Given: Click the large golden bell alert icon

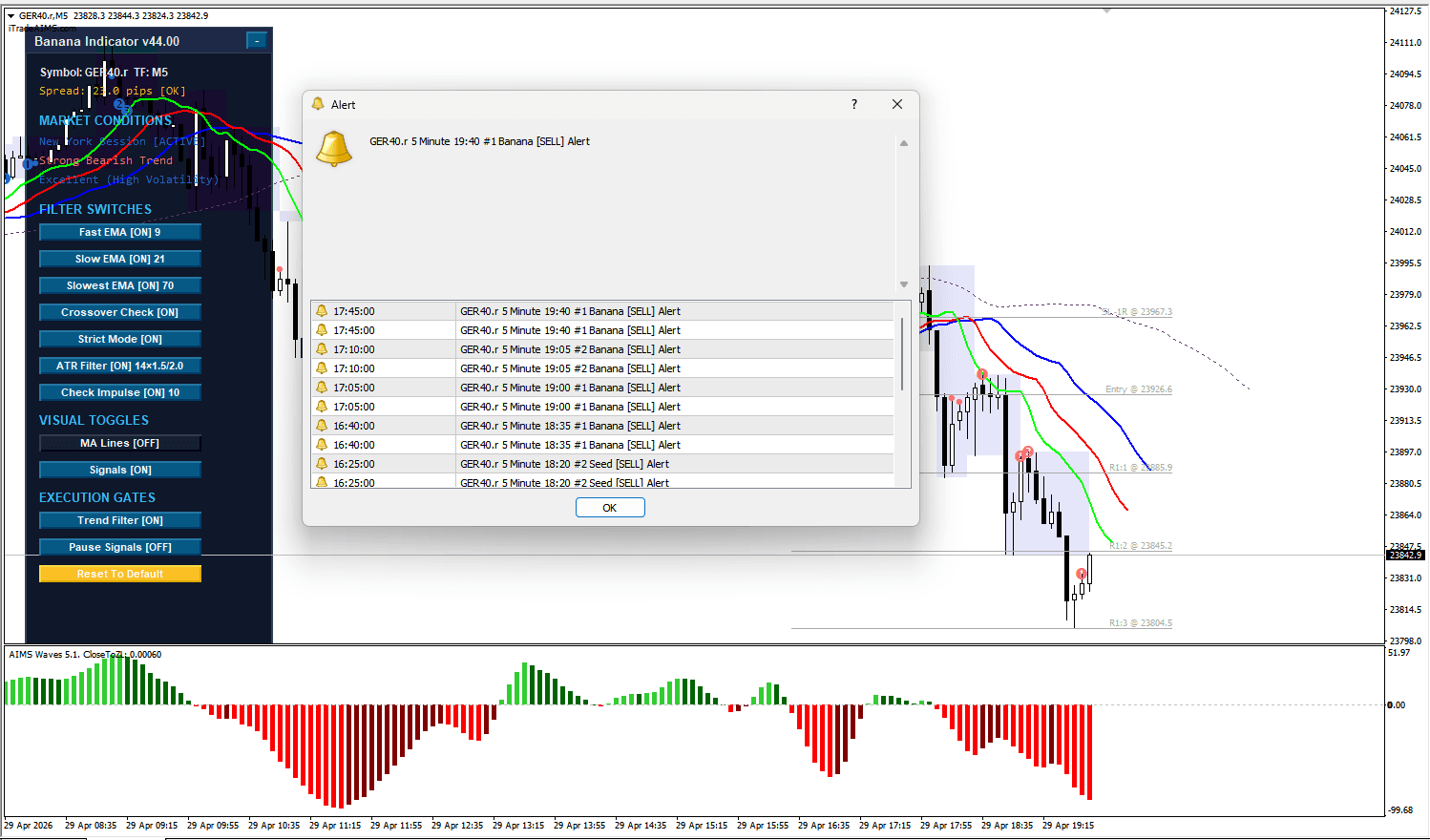Looking at the screenshot, I should tap(334, 148).
